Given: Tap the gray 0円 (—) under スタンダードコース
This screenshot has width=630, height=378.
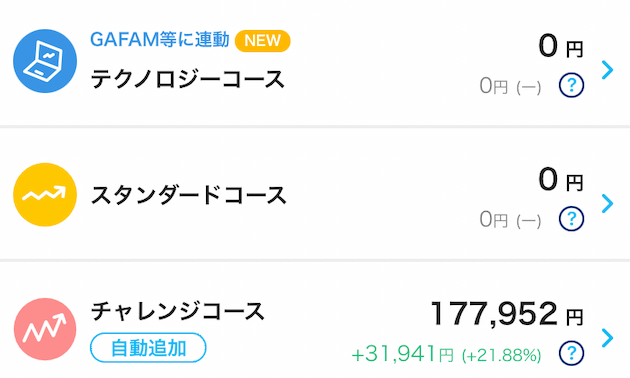Looking at the screenshot, I should [x=510, y=220].
